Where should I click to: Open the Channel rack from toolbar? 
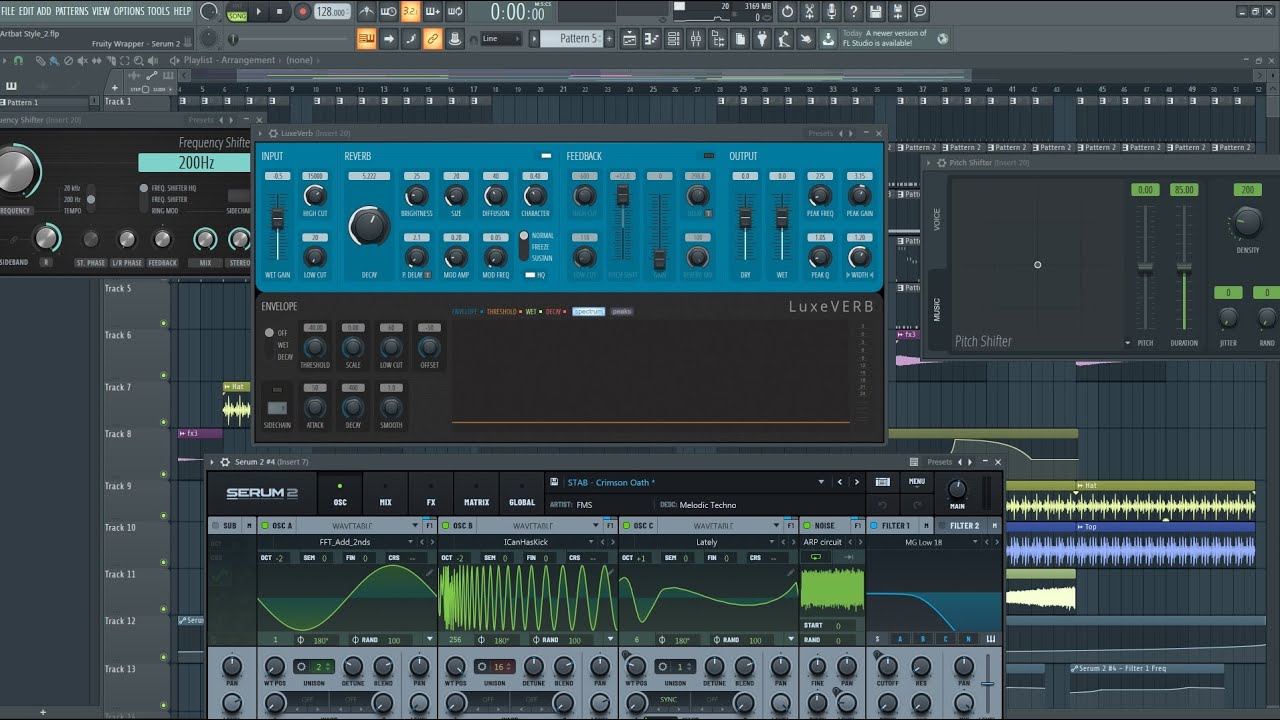(673, 39)
